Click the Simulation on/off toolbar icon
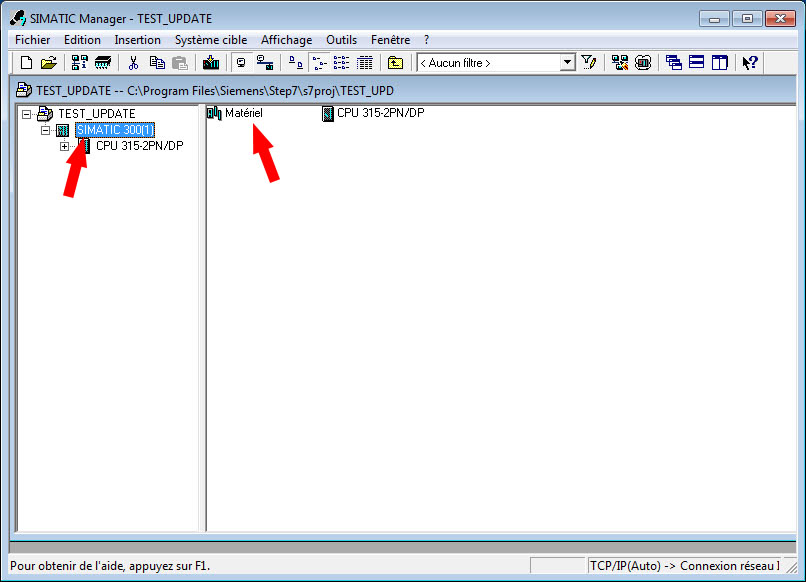This screenshot has height=582, width=806. [x=643, y=63]
